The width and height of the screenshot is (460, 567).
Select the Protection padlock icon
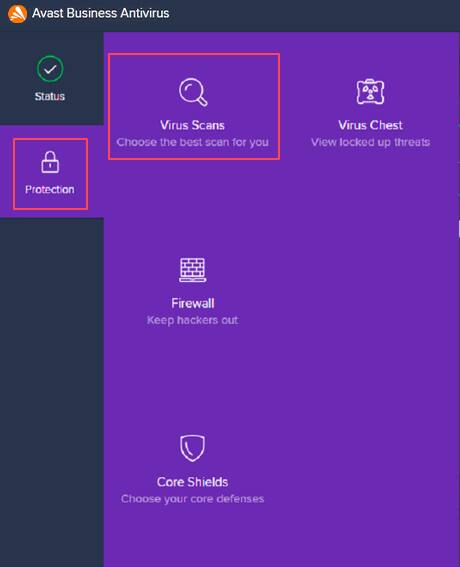[x=50, y=162]
